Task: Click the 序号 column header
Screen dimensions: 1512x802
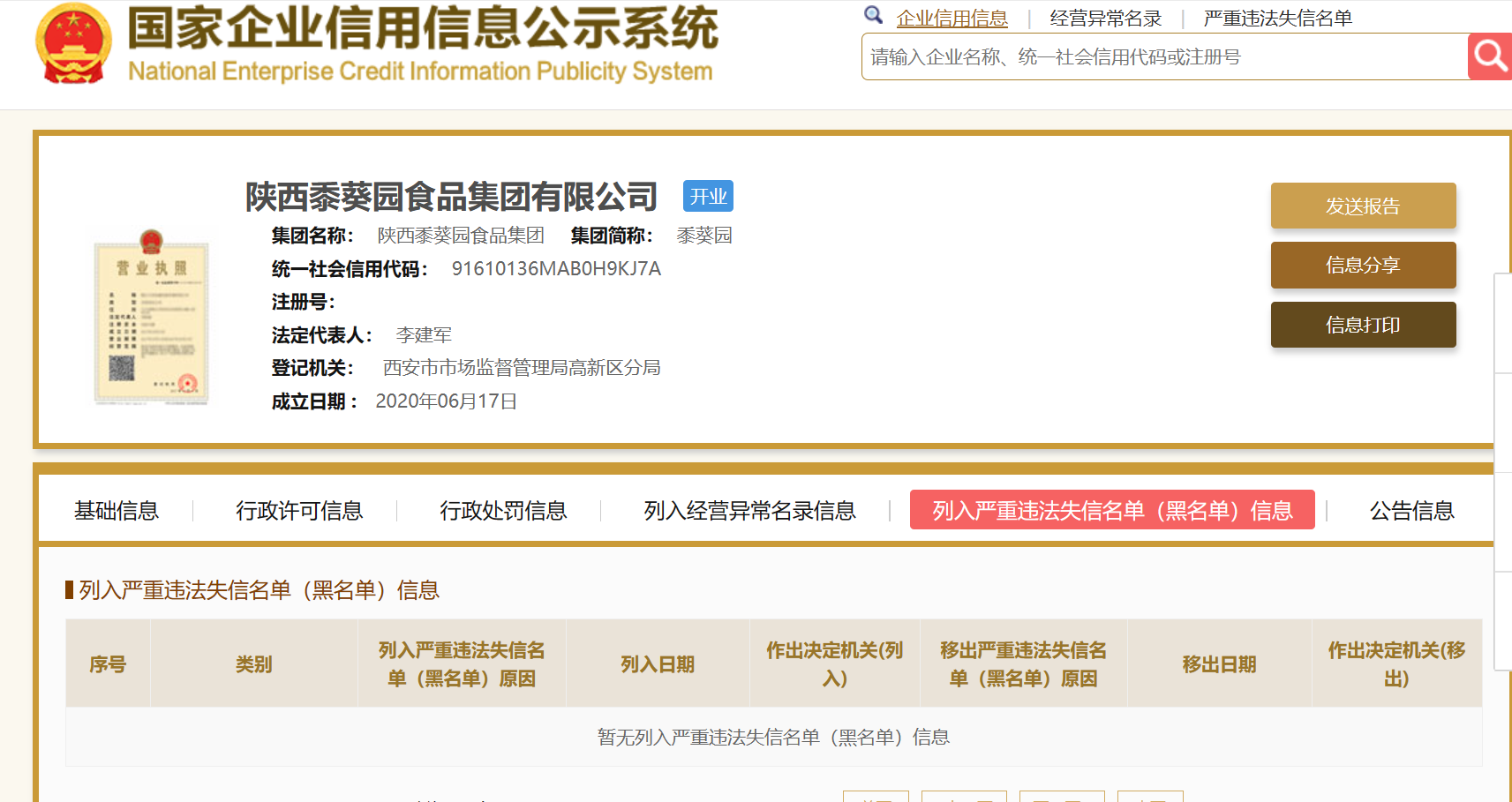Action: click(108, 664)
